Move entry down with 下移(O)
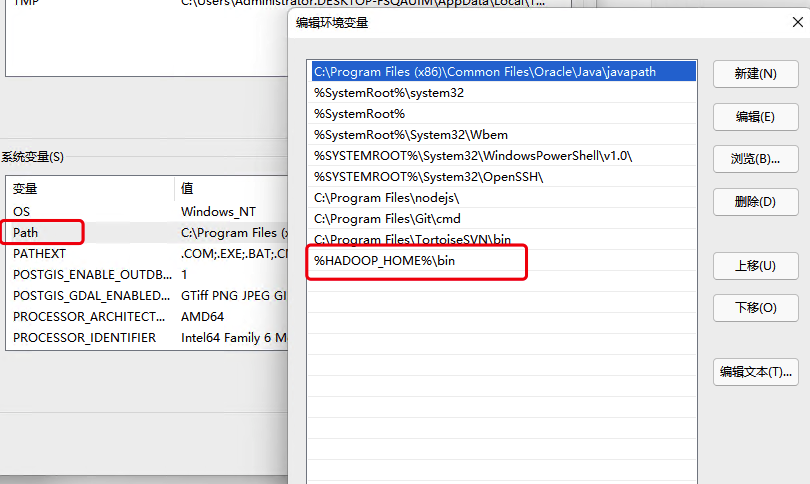This screenshot has height=484, width=810. [755, 308]
